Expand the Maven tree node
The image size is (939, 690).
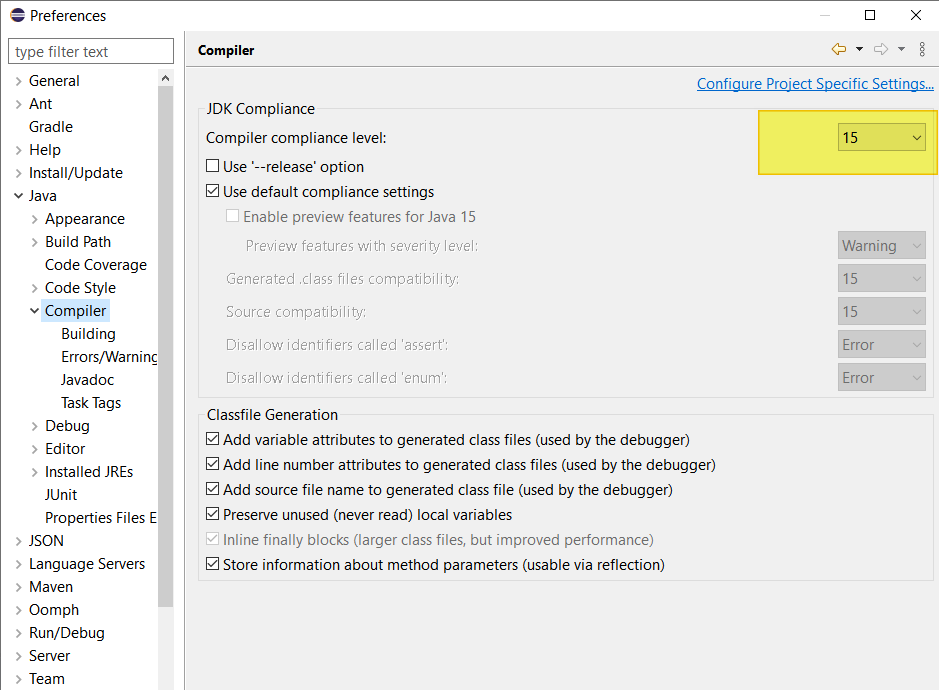(19, 587)
